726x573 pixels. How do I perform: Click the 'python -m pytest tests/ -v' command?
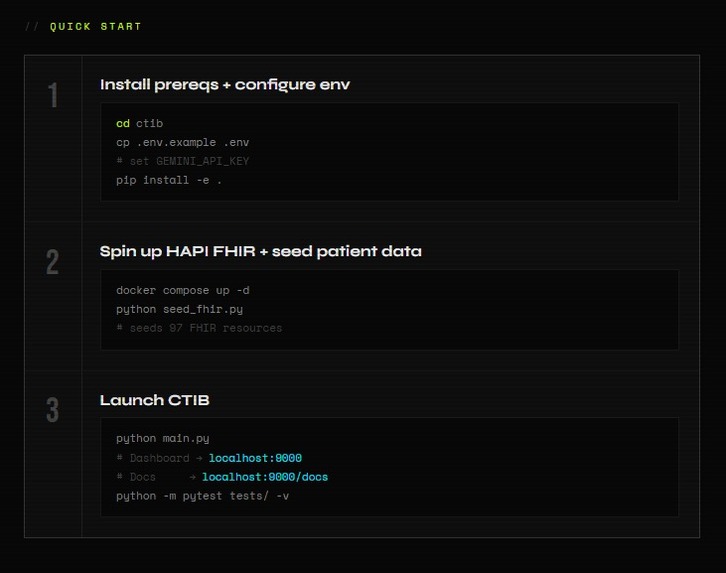(202, 496)
